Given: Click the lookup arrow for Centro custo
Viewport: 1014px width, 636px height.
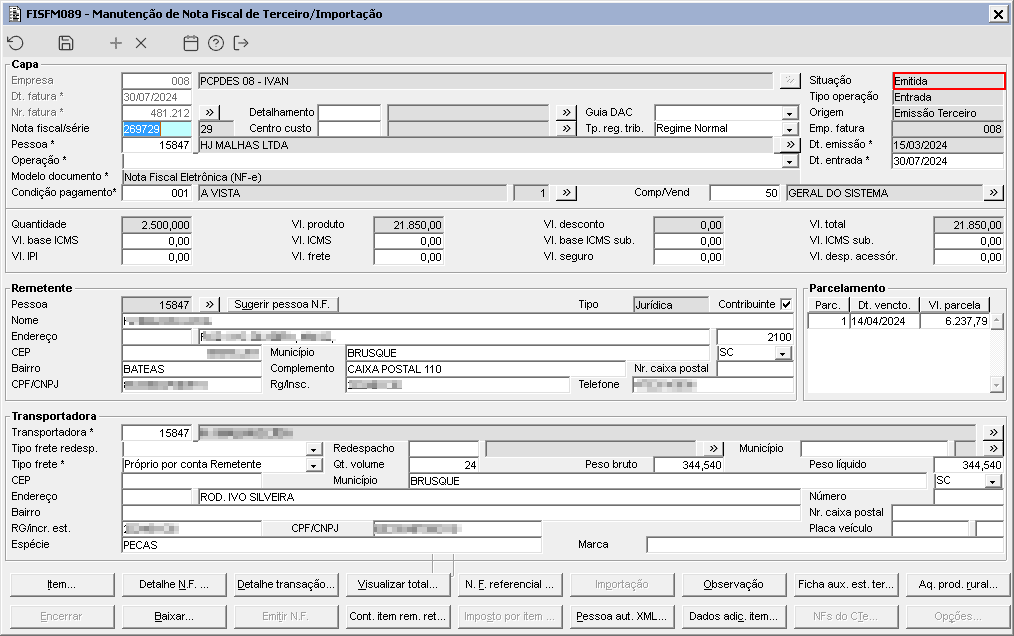Looking at the screenshot, I should coord(566,129).
